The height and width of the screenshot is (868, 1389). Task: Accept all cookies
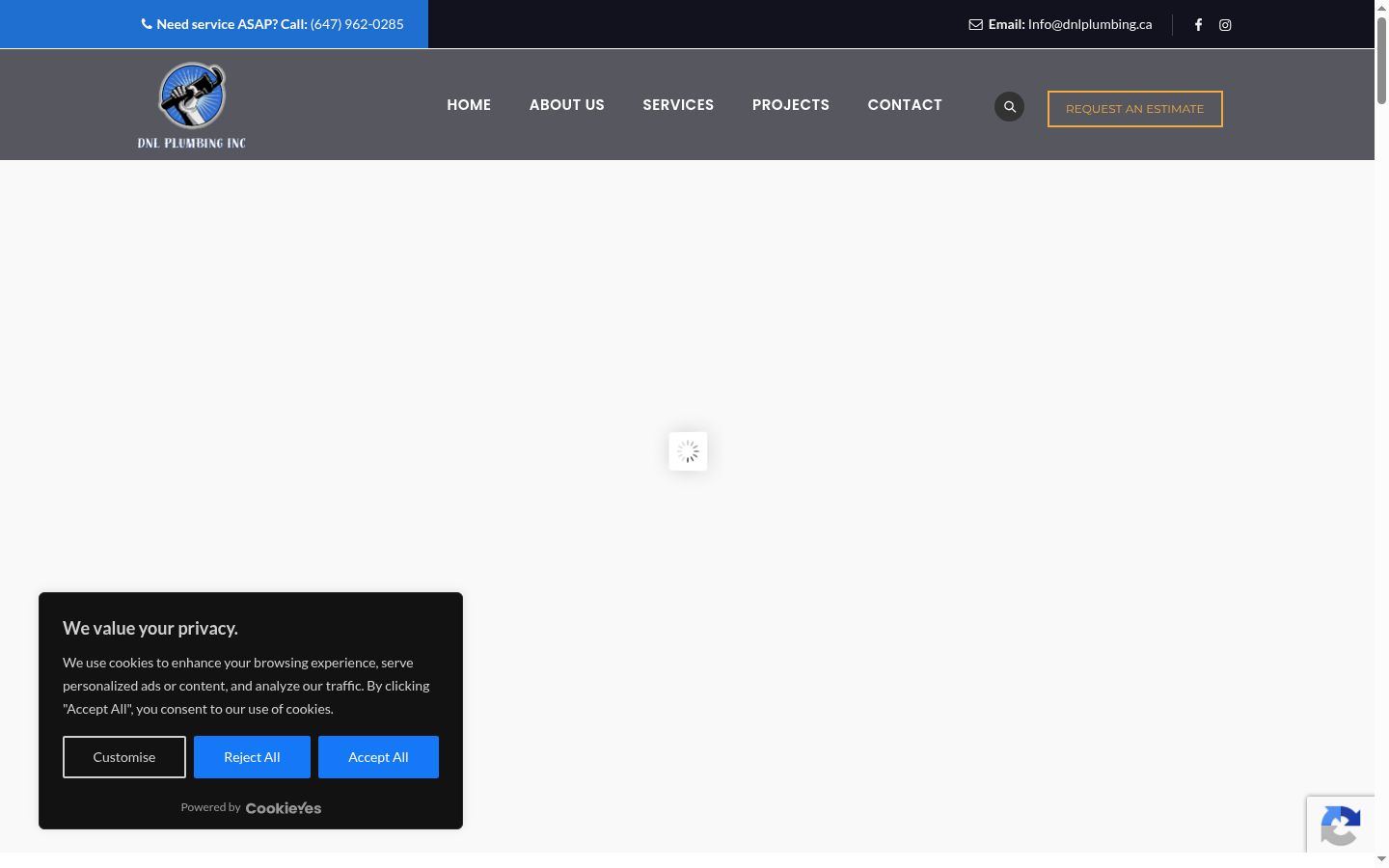(378, 757)
